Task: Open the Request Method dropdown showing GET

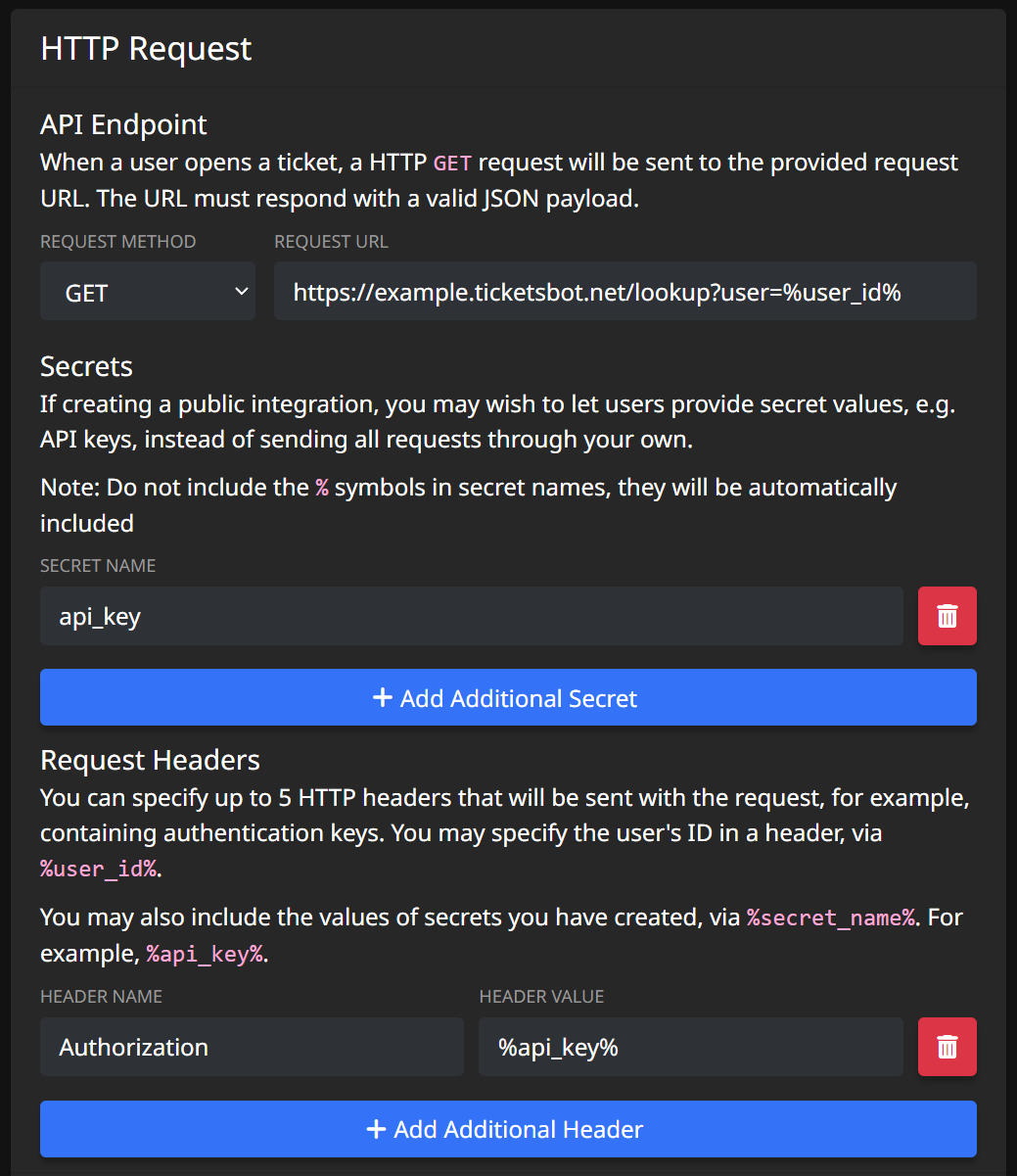Action: coord(147,291)
